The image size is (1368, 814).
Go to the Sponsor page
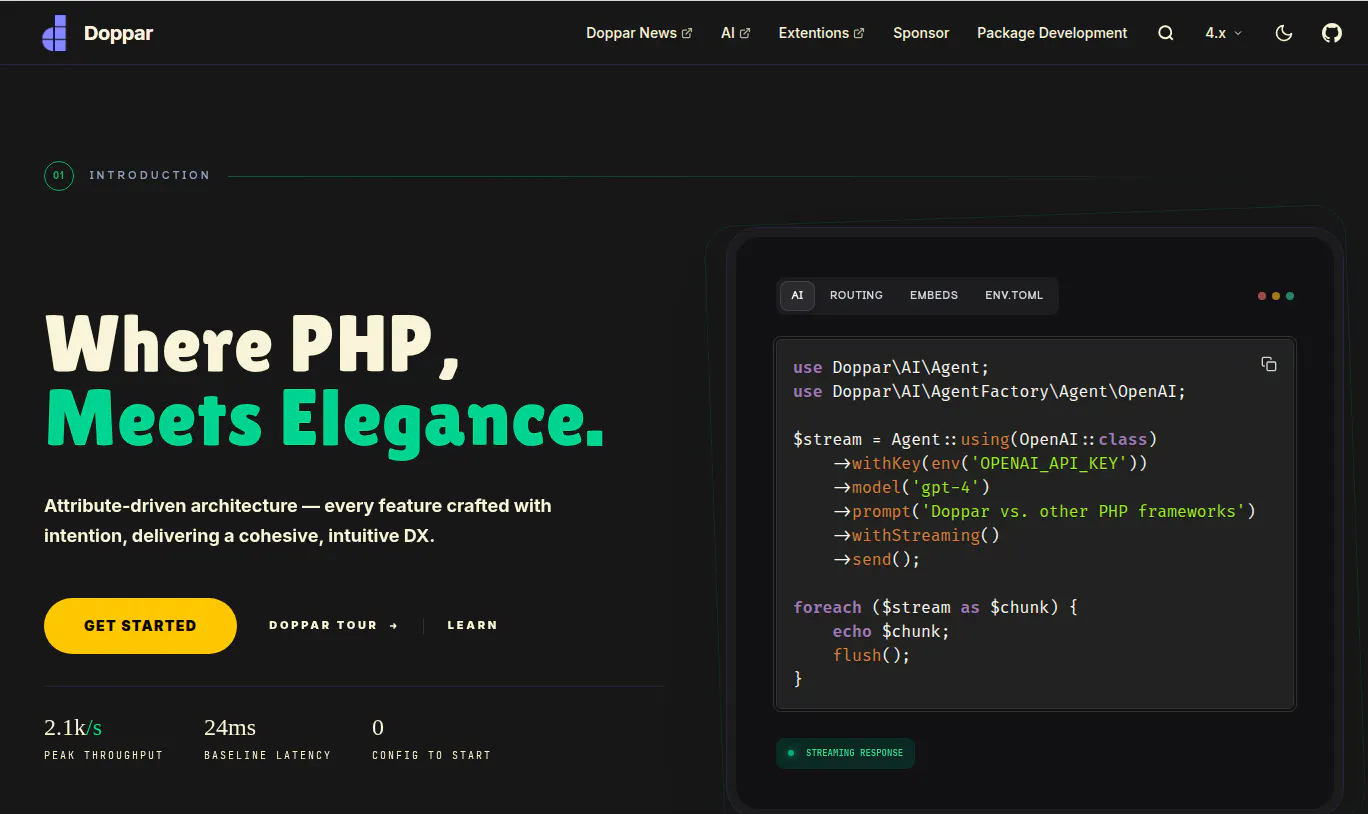coord(921,33)
